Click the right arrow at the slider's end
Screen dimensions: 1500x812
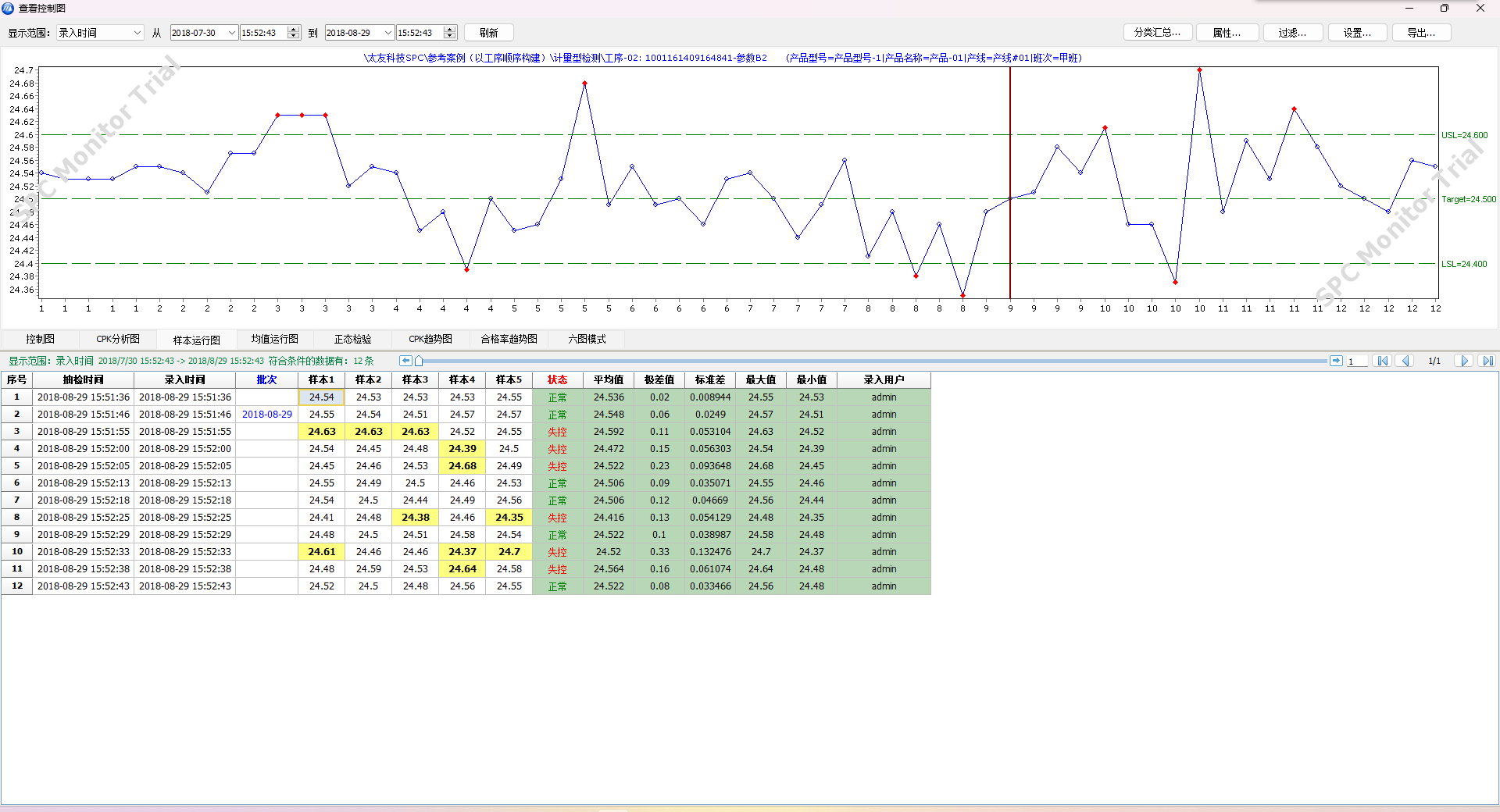coord(1336,361)
